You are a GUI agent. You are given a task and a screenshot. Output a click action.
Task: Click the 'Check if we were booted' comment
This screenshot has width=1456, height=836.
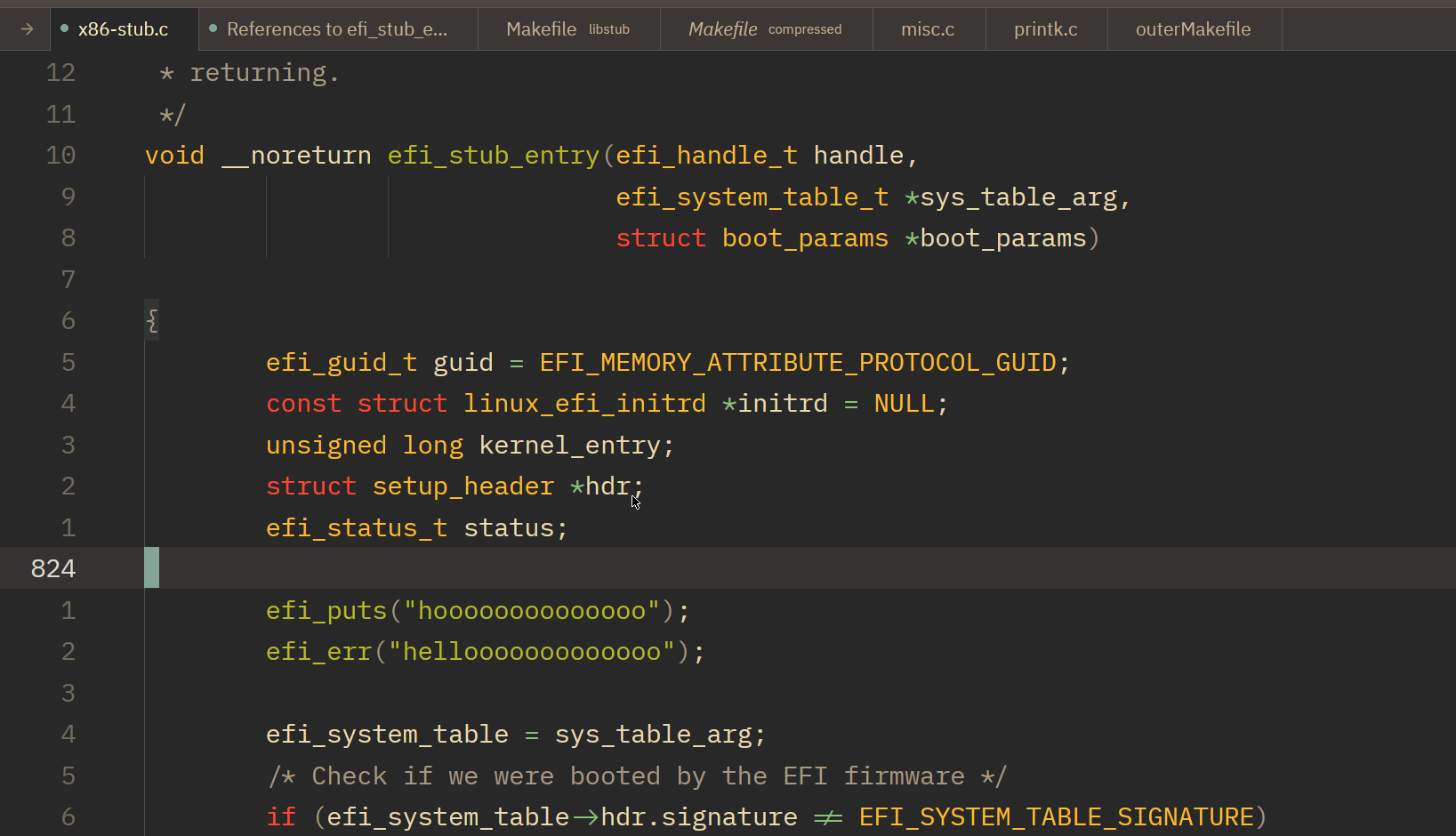[x=638, y=776]
